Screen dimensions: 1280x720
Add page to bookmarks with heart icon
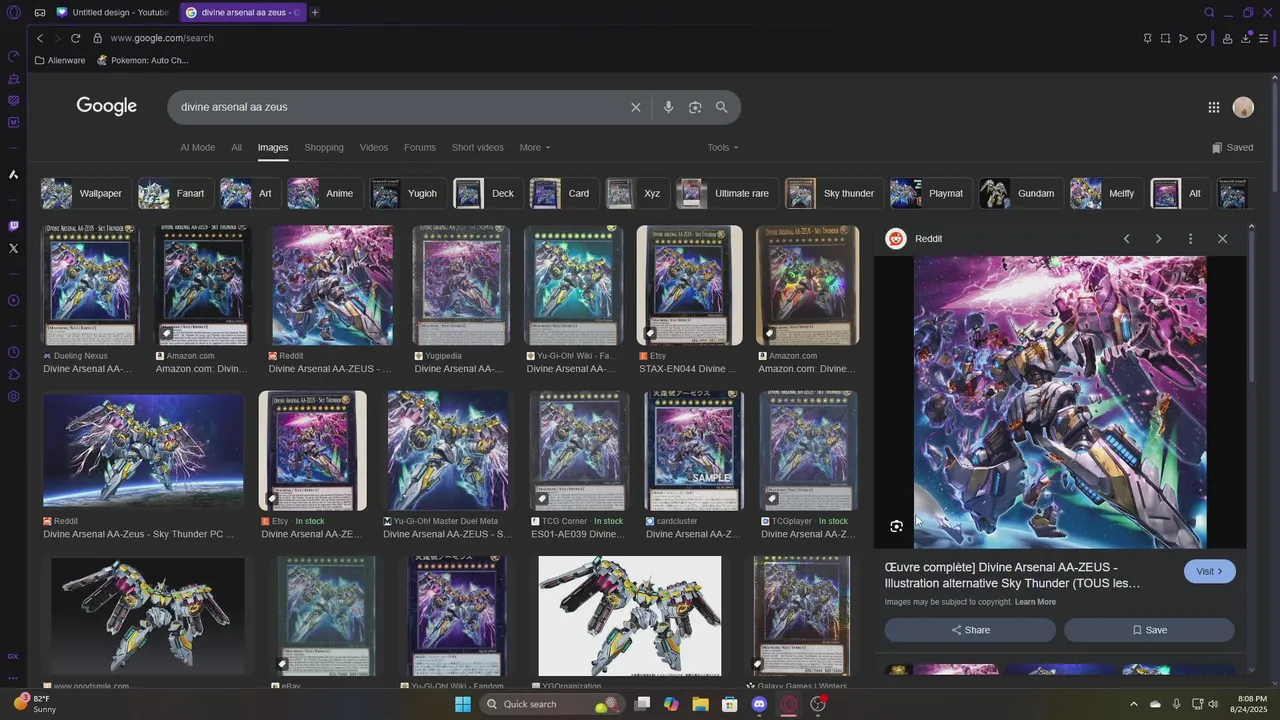[x=1201, y=38]
